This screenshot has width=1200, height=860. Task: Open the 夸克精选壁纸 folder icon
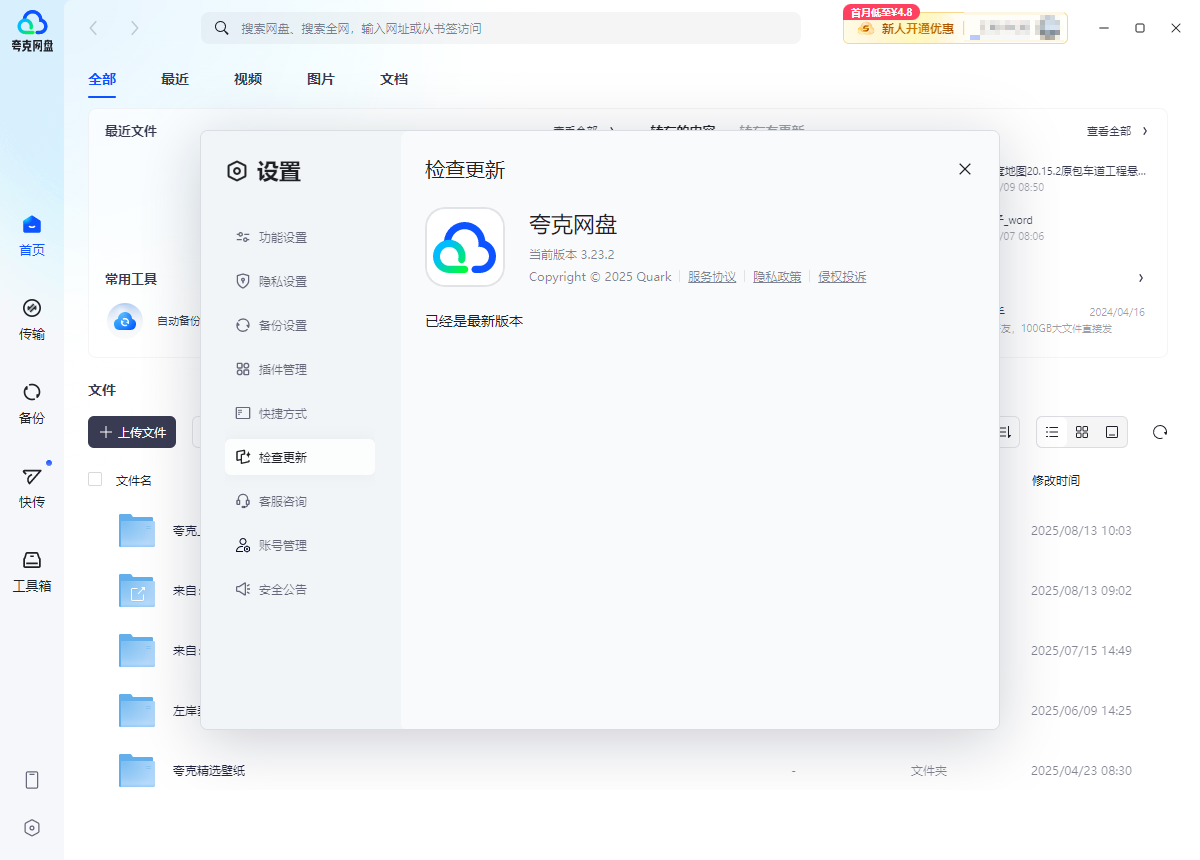tap(137, 770)
